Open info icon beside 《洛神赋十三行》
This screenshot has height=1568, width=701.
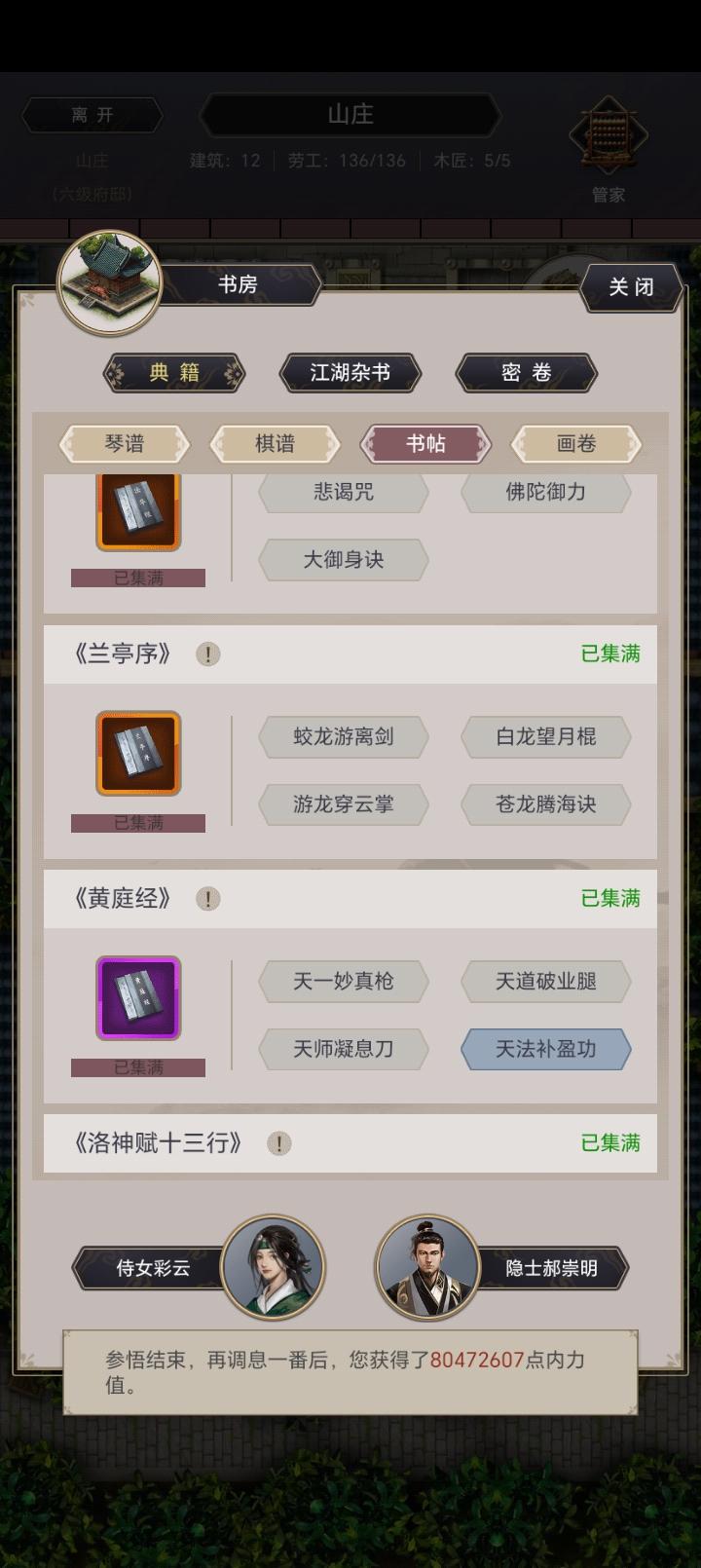tap(279, 1143)
